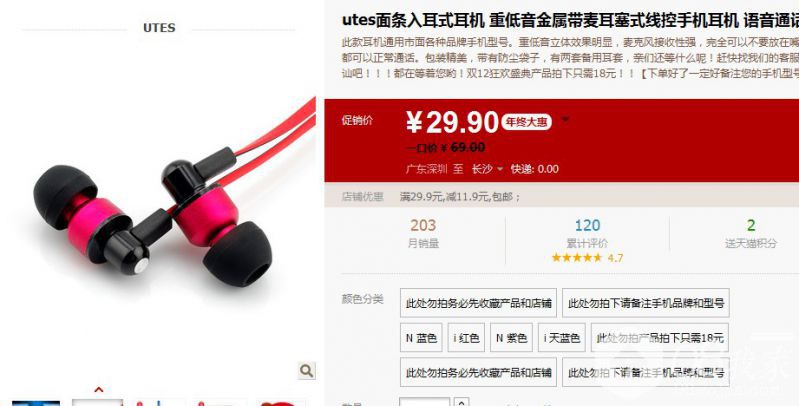Viewport: 799px width, 406px height.
Task: Open the 203 月销量 sales tab
Action: (423, 233)
